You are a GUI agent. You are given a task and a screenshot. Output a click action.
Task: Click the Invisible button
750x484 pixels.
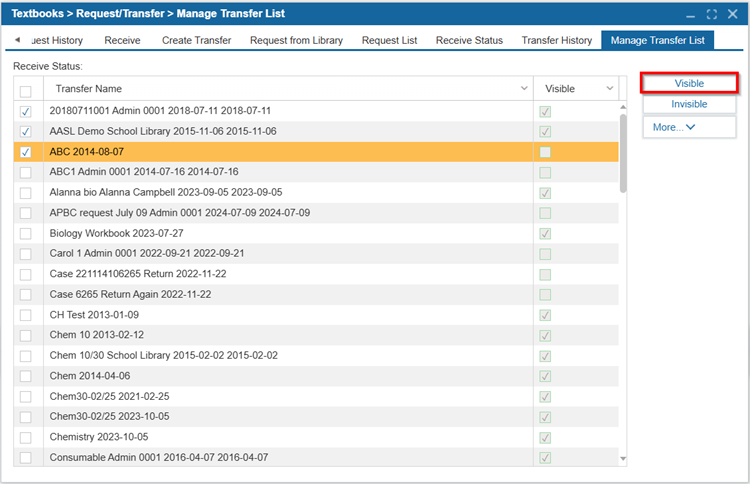click(689, 104)
